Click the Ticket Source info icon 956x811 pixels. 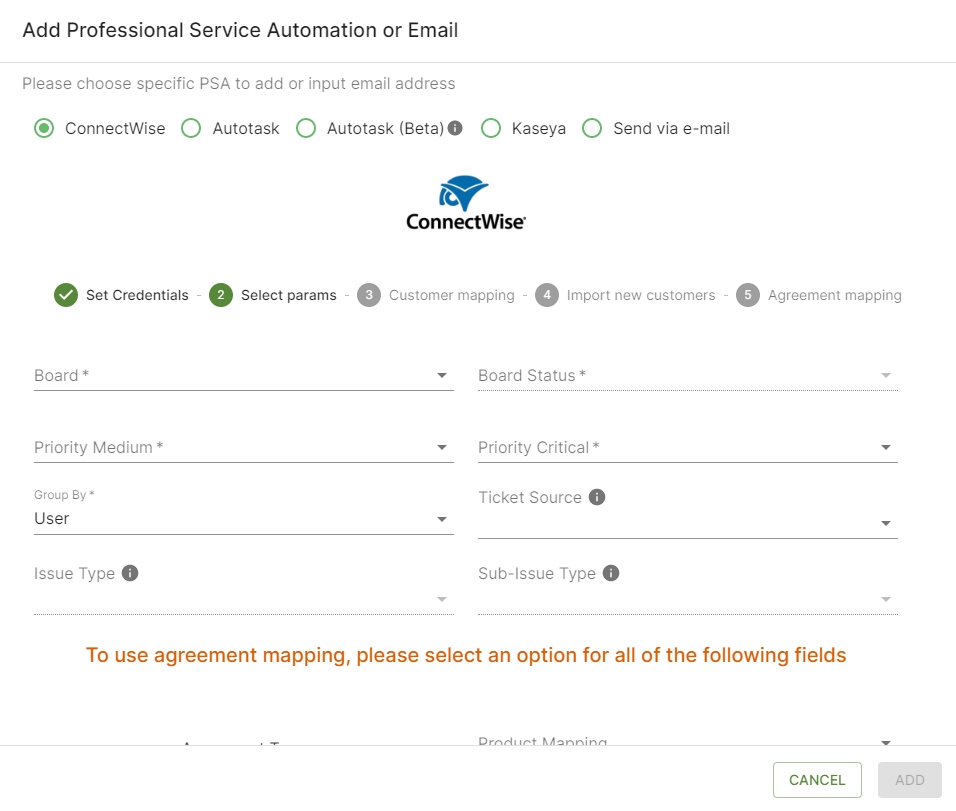pos(597,497)
